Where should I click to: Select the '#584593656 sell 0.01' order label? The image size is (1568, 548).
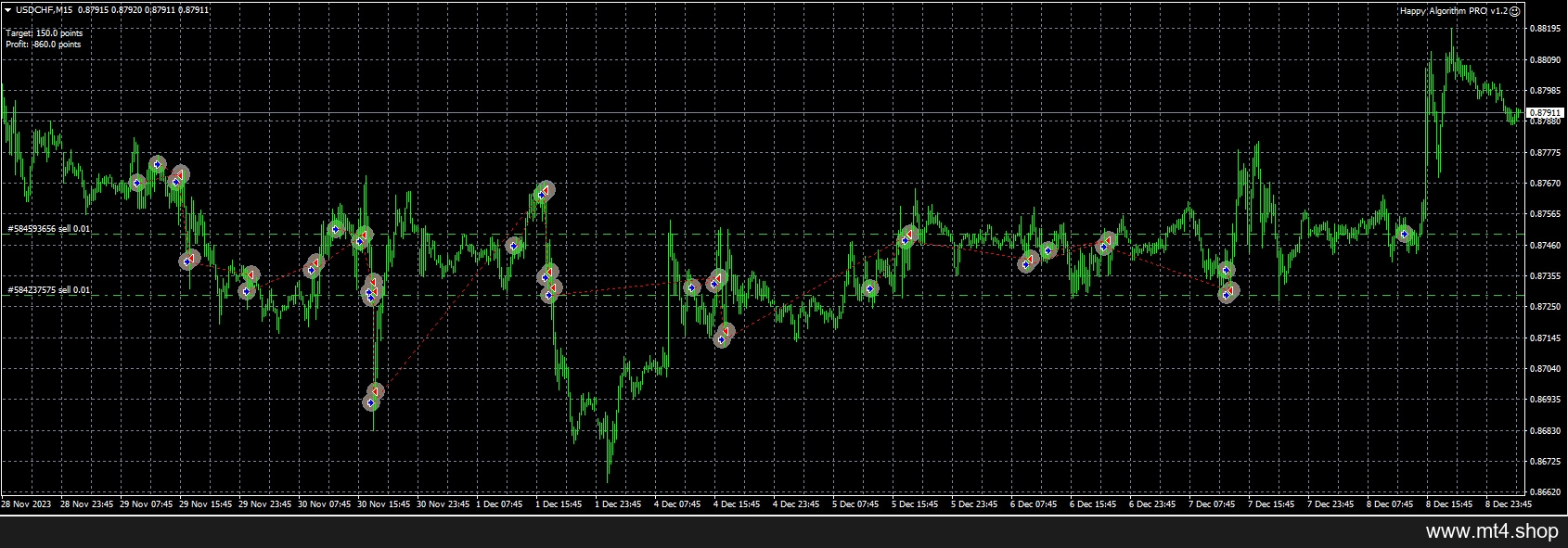click(x=49, y=228)
